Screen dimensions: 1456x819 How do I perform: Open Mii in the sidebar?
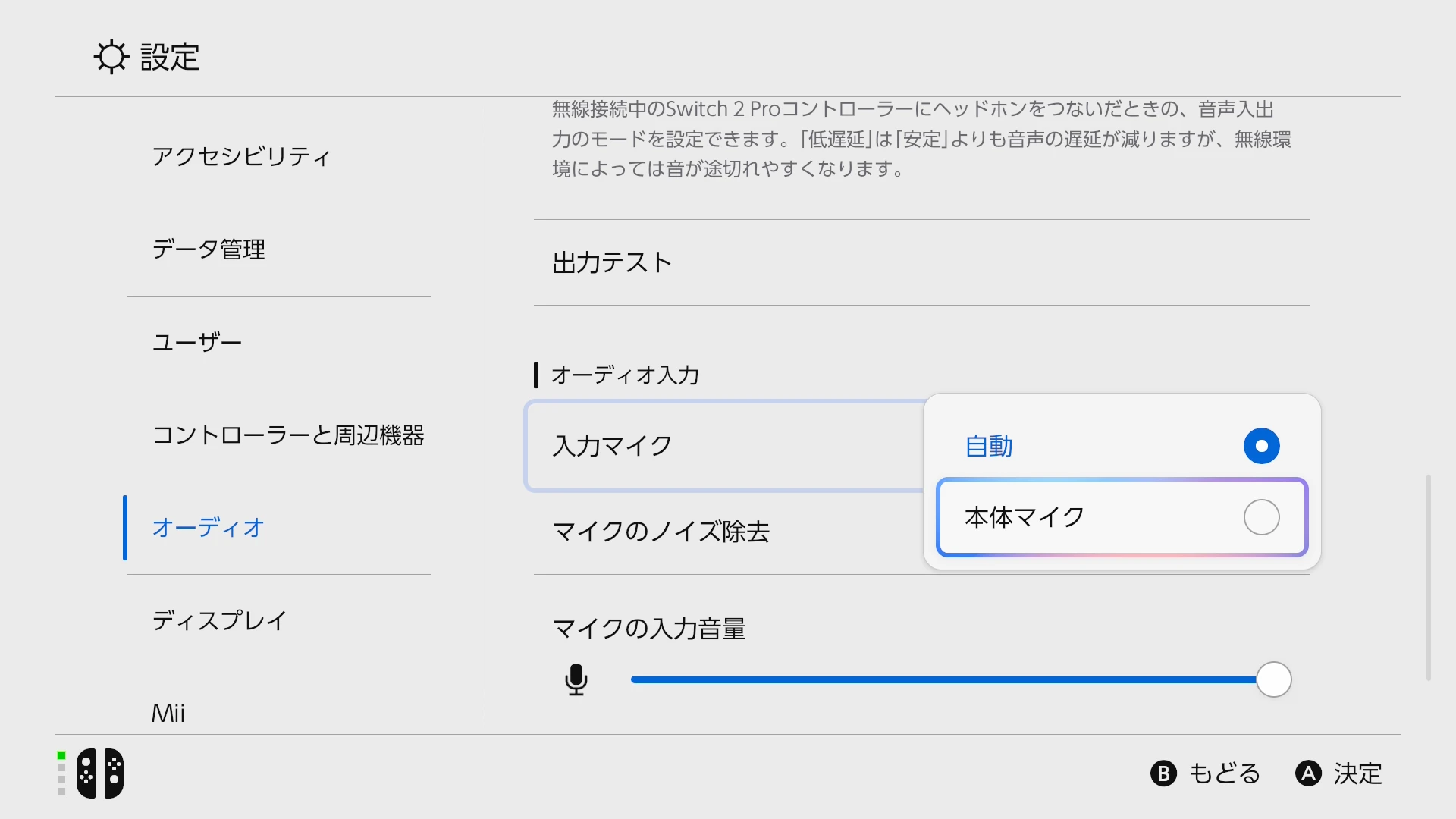click(x=168, y=713)
